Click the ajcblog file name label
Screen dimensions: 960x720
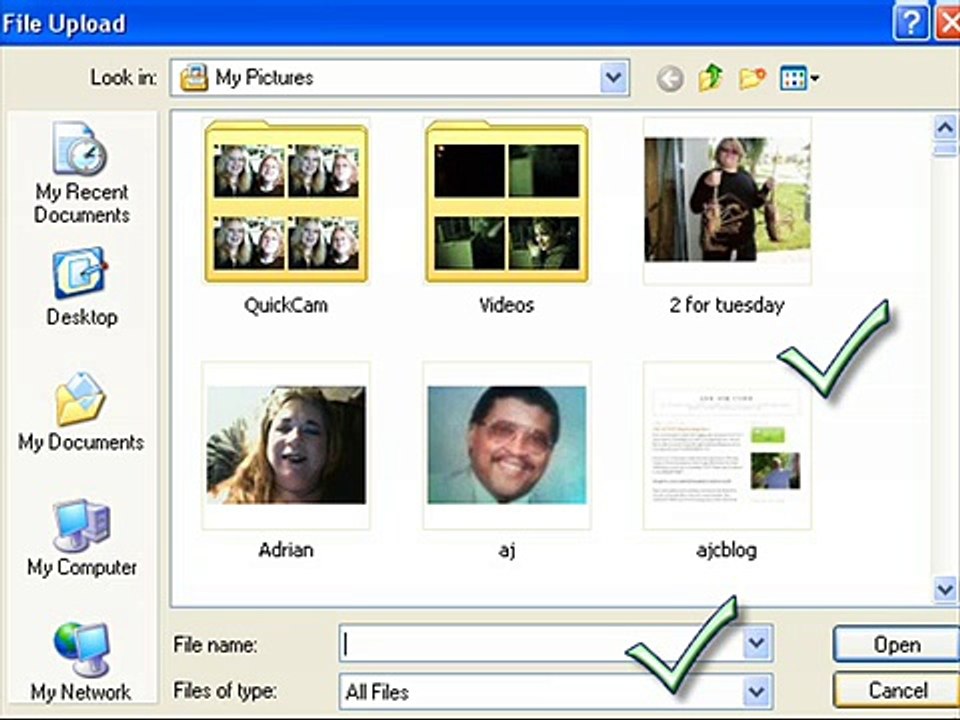(727, 550)
